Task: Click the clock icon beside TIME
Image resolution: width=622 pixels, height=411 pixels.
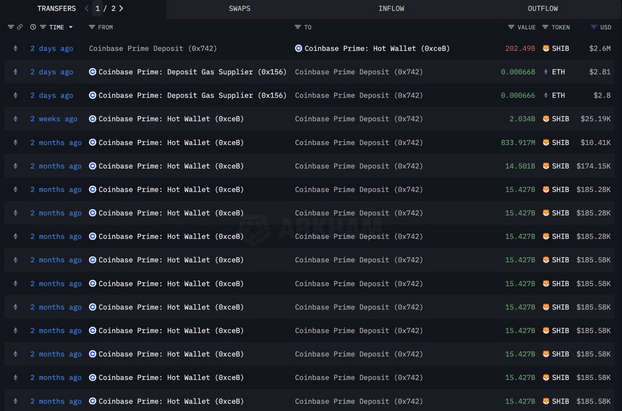Action: (x=33, y=27)
